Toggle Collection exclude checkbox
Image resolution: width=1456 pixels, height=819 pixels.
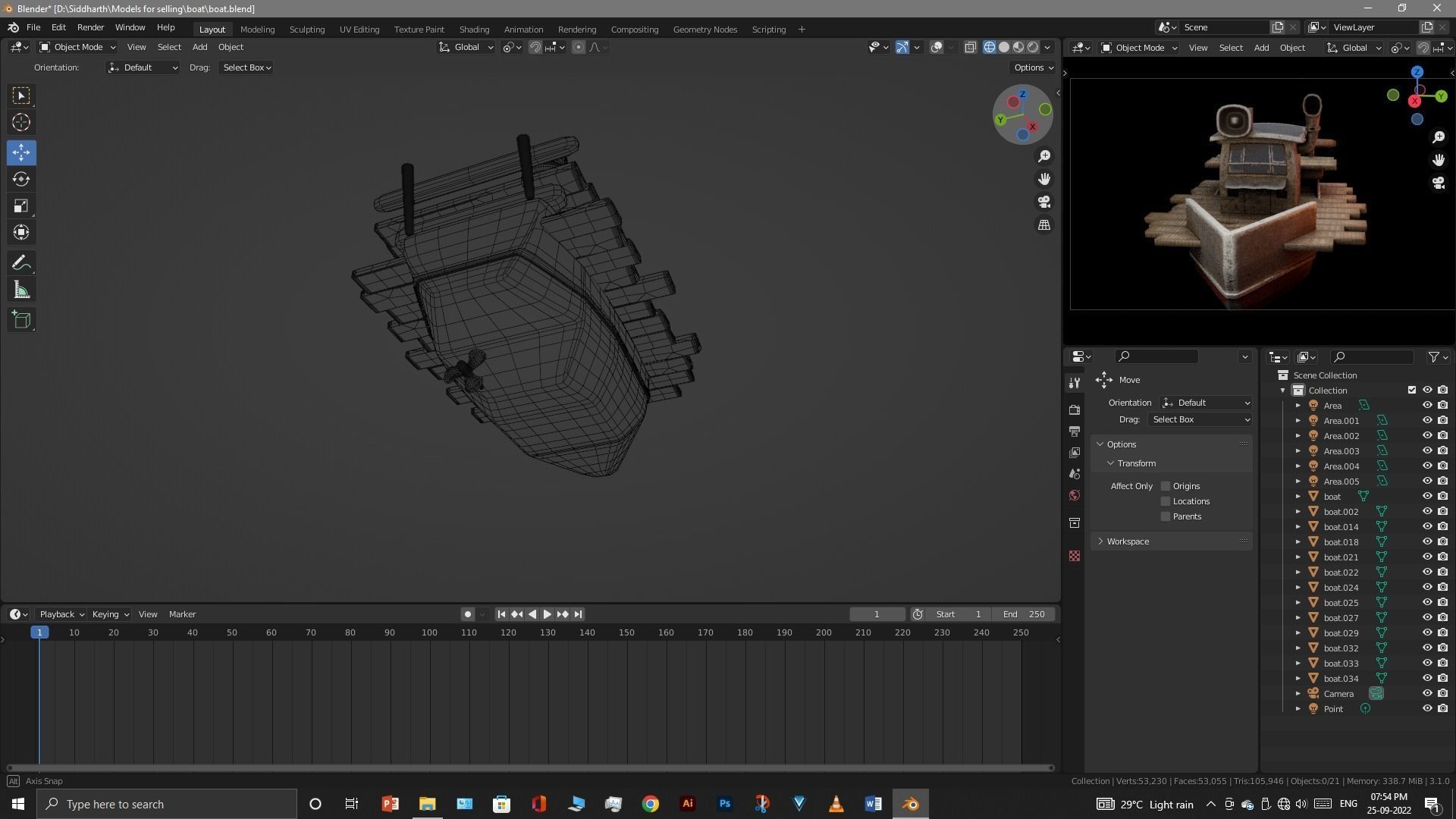[x=1411, y=390]
